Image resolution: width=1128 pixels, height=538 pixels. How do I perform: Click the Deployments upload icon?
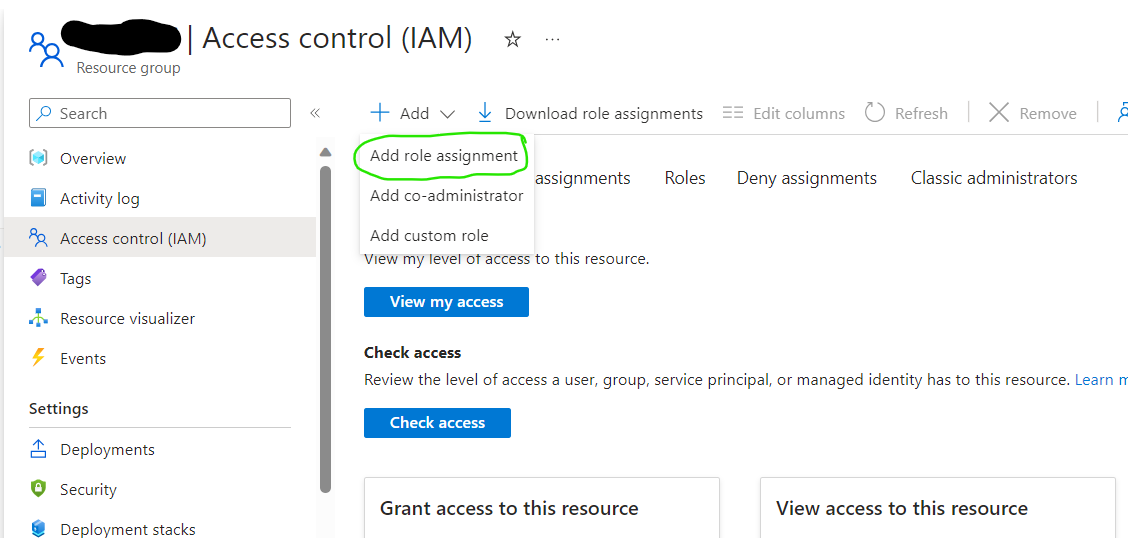point(38,450)
